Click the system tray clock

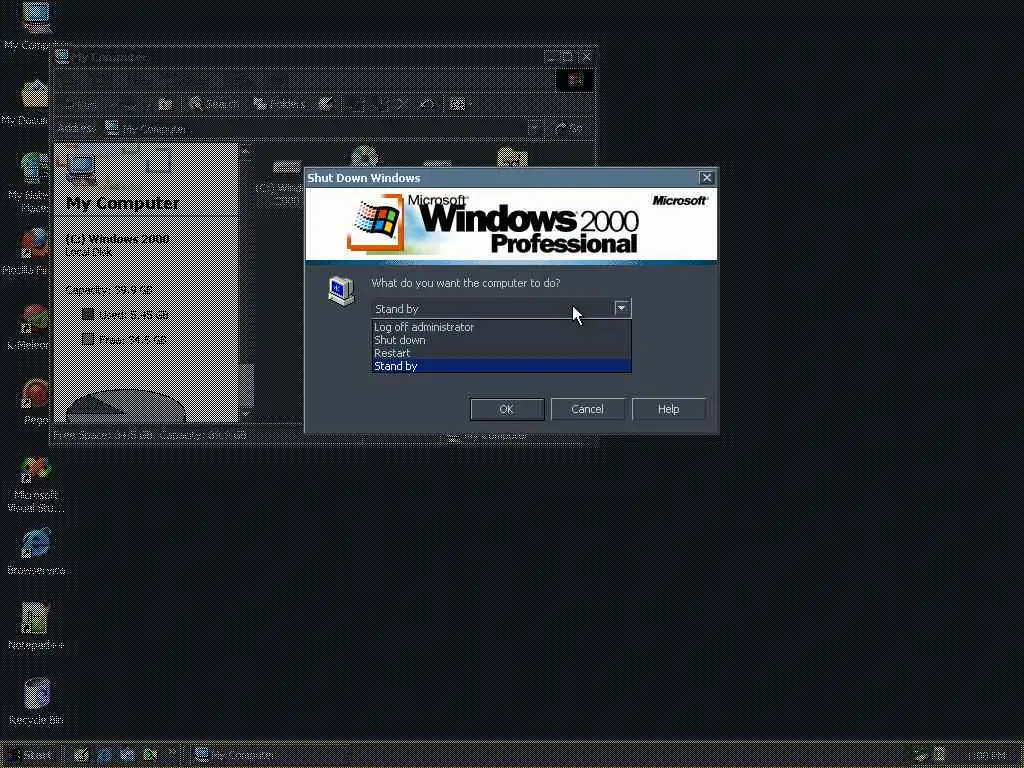987,756
